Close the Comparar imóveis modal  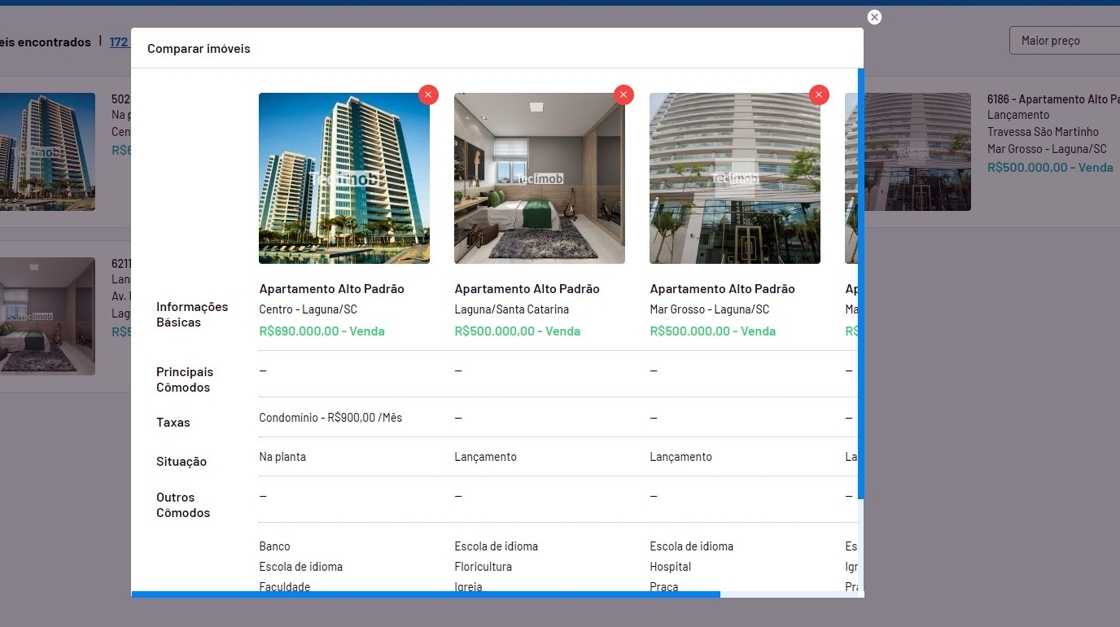tap(874, 17)
